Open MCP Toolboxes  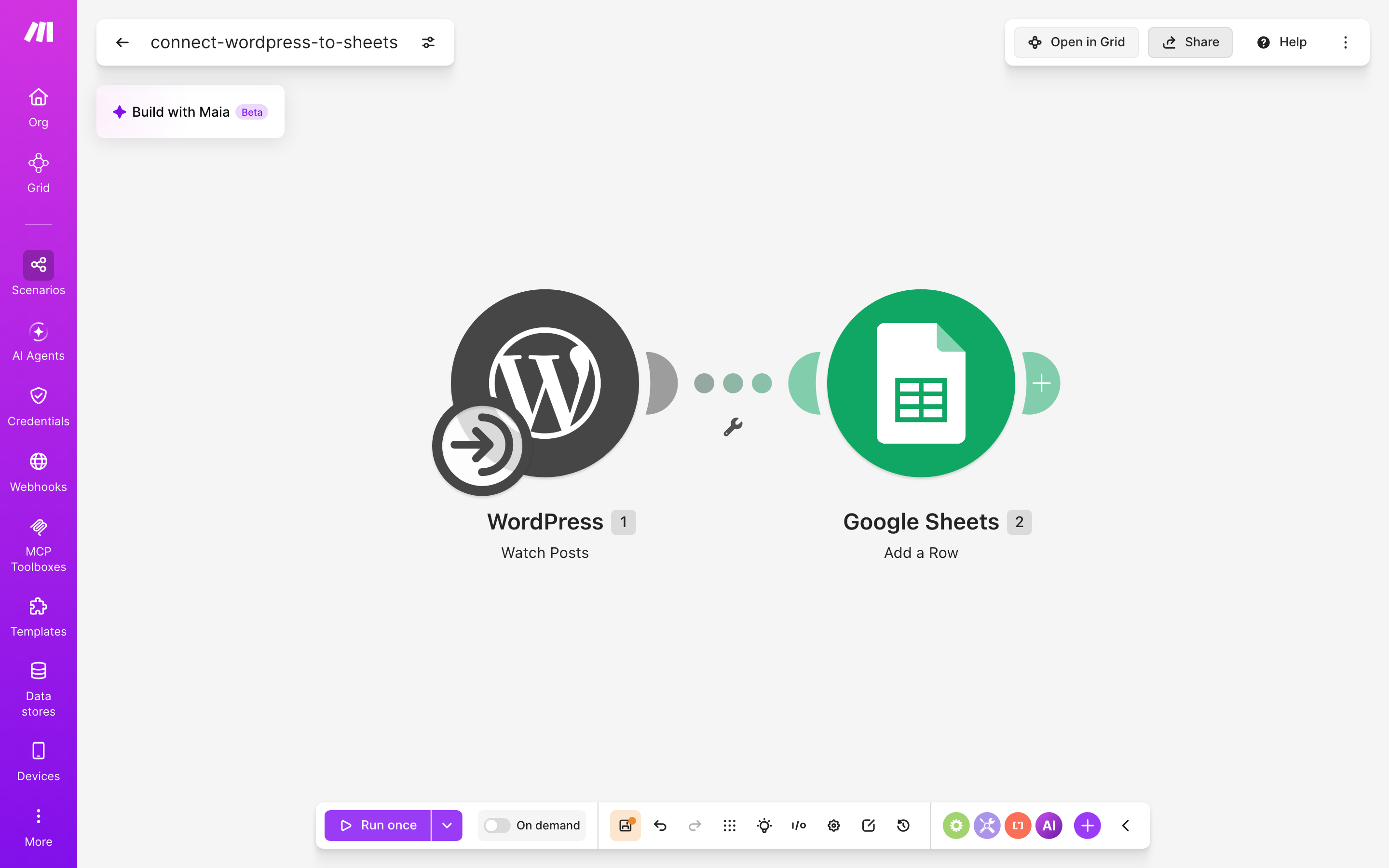point(39,545)
